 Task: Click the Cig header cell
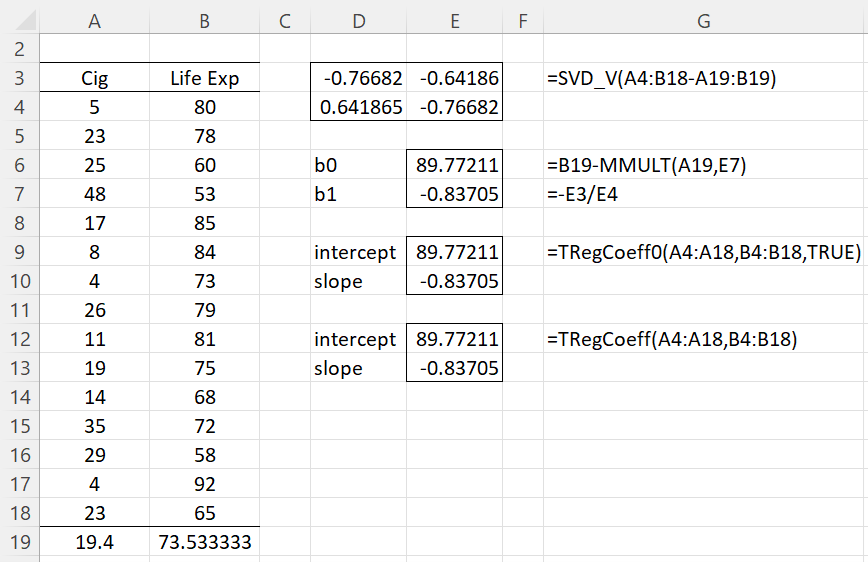click(94, 78)
